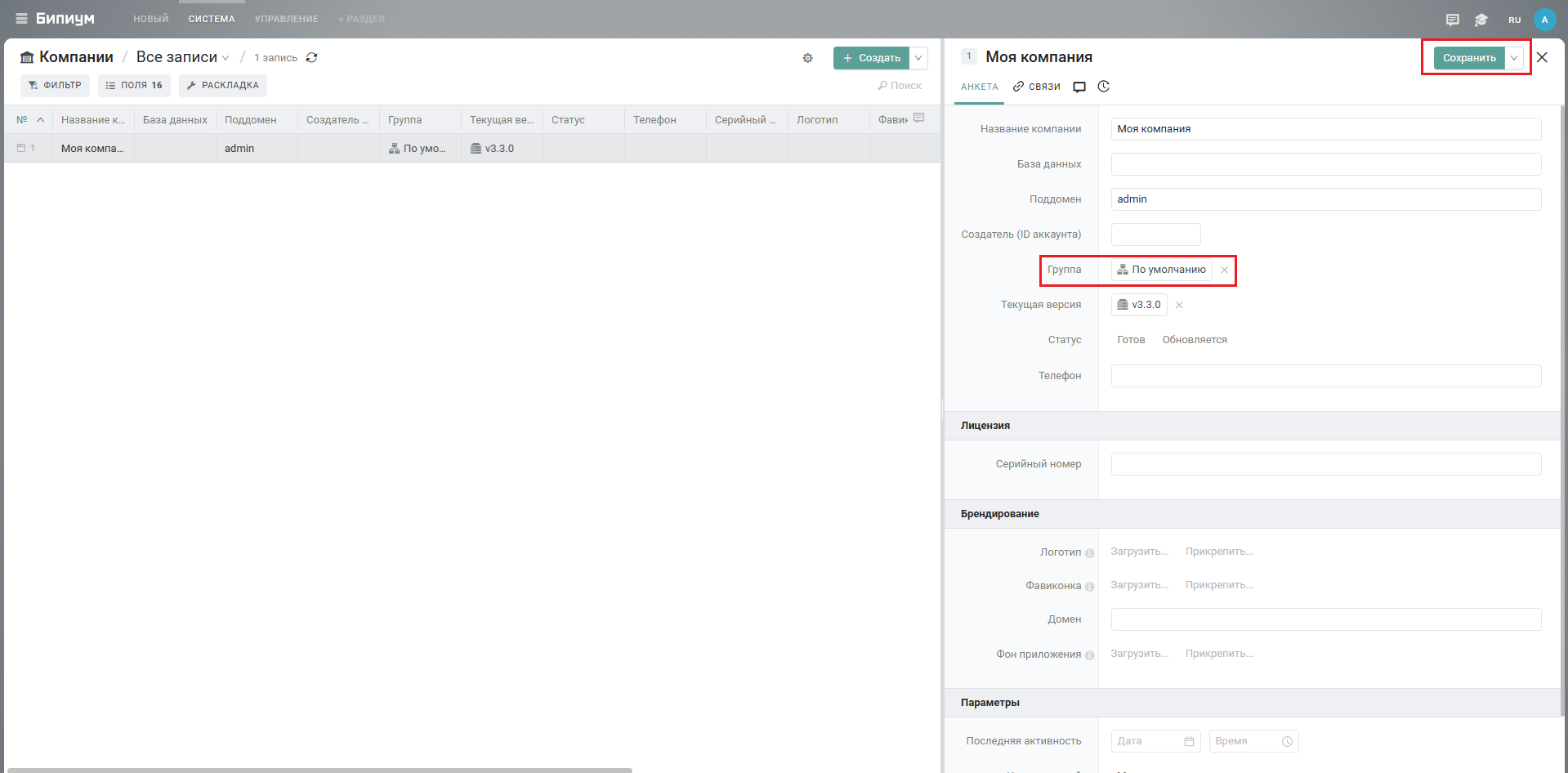Image resolution: width=1568 pixels, height=773 pixels.
Task: Click the Поиск search field
Action: (900, 86)
